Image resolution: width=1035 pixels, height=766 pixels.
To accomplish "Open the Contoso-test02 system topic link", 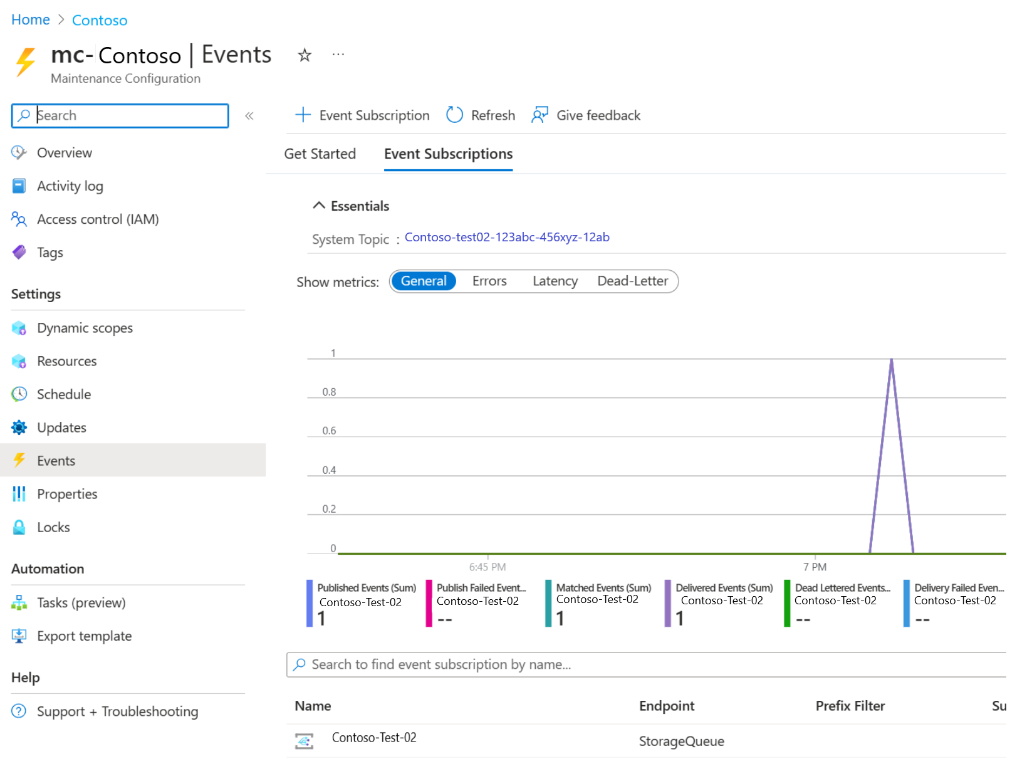I will click(x=507, y=238).
